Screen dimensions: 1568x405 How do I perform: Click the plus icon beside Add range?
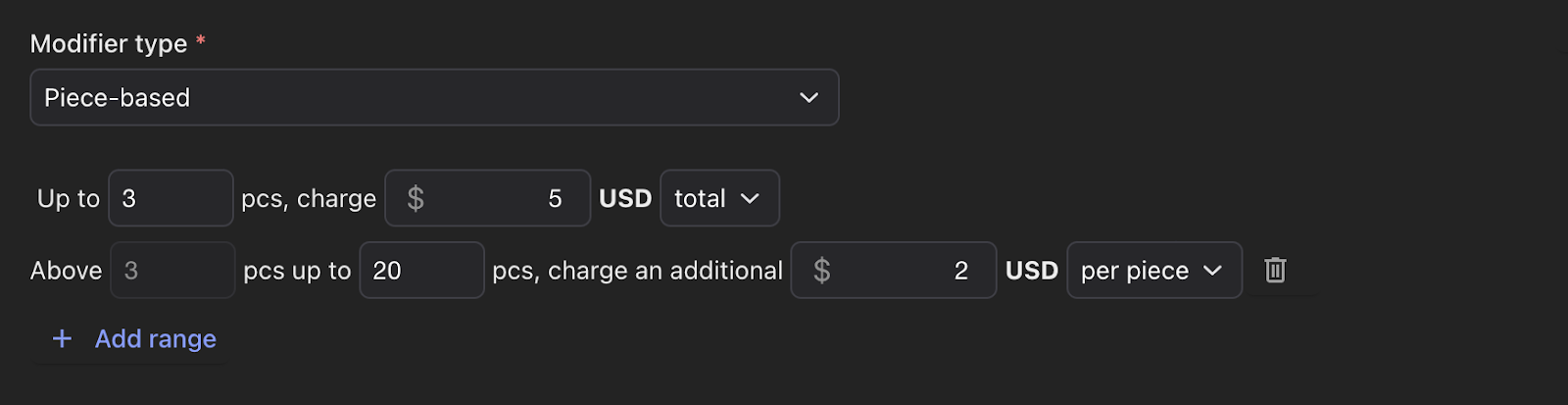pyautogui.click(x=62, y=338)
